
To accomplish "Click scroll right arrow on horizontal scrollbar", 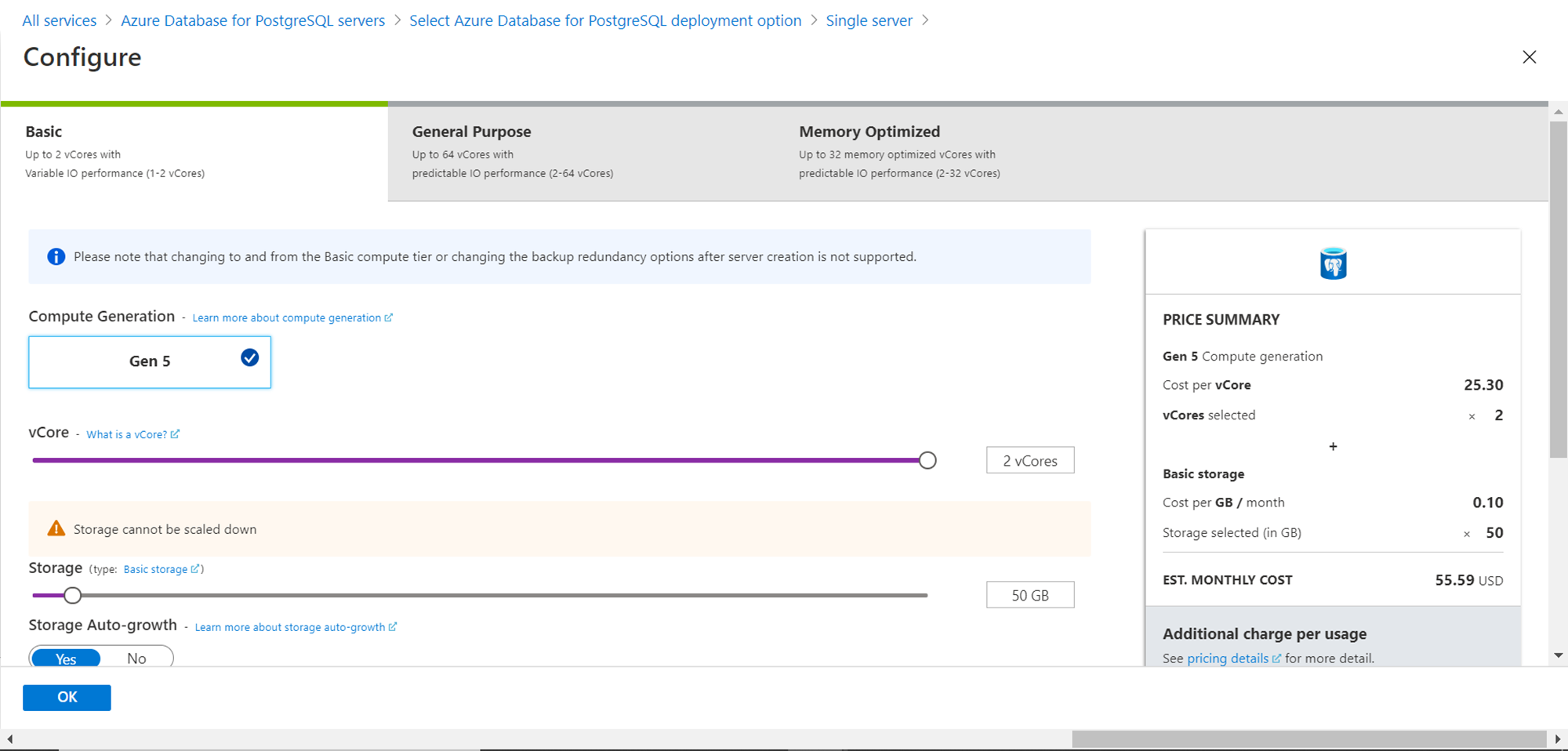I will pos(1558,739).
